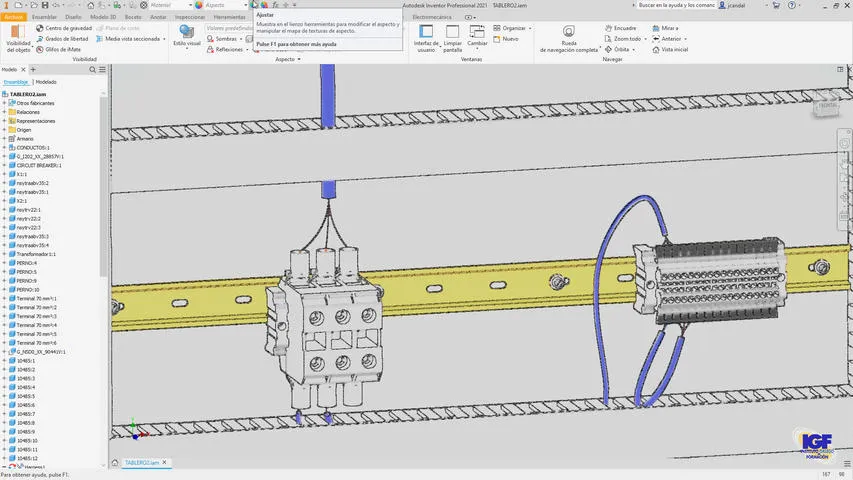Open the shopping cart icon
Viewport: 853px width, 480px height.
776,5
